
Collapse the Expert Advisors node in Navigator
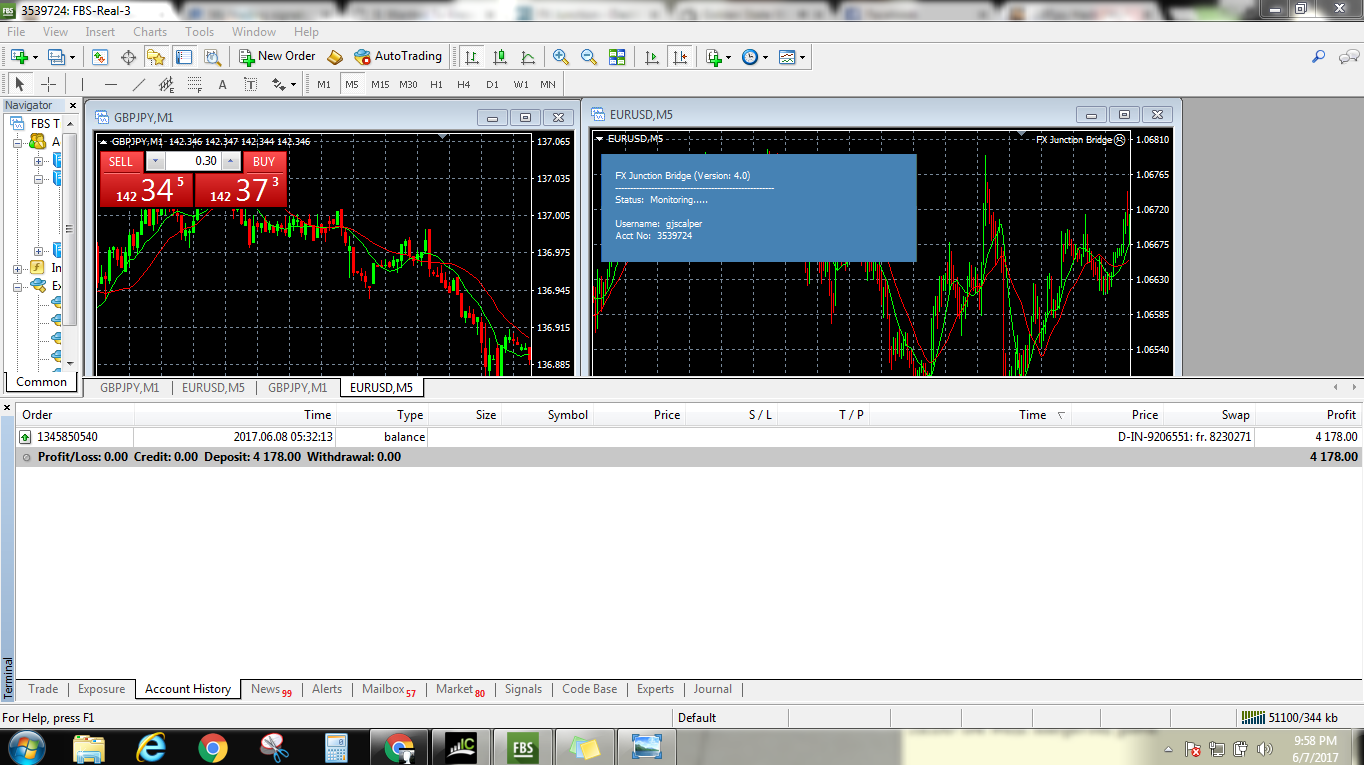18,286
